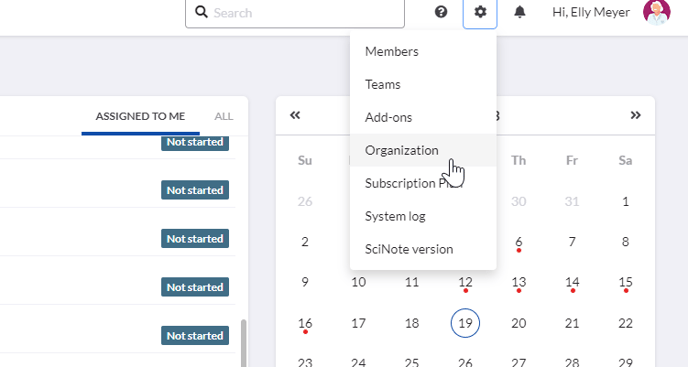Viewport: 688px width, 367px height.
Task: Go to next month in calendar
Action: click(635, 115)
